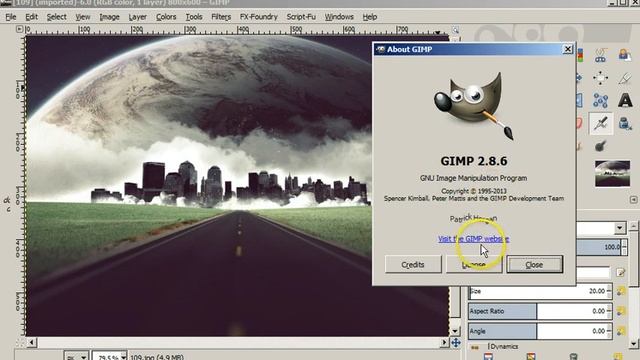Click tool options scrollbar up arrow
Image resolution: width=640 pixels, height=360 pixels.
click(634, 225)
